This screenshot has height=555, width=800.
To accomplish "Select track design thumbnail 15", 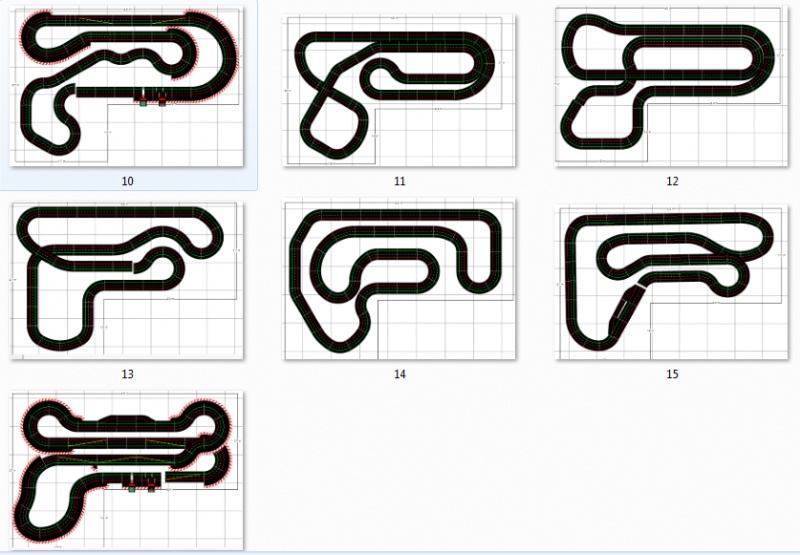I will [671, 282].
